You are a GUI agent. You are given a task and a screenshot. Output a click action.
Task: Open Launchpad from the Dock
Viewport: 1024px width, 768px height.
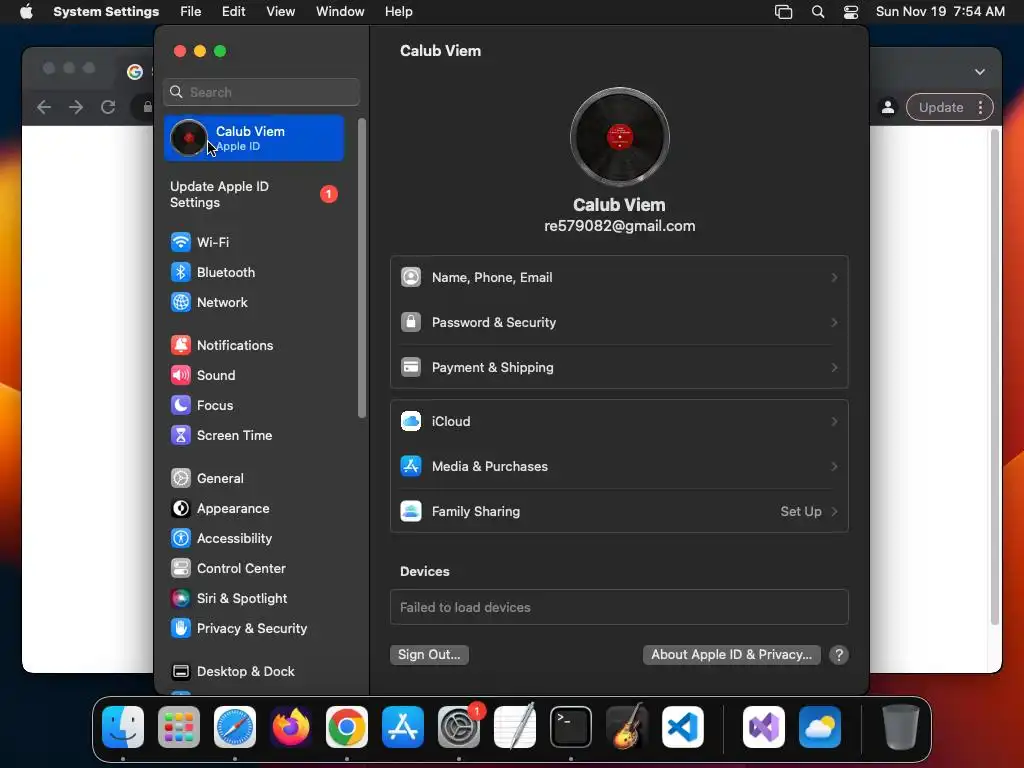(x=179, y=727)
